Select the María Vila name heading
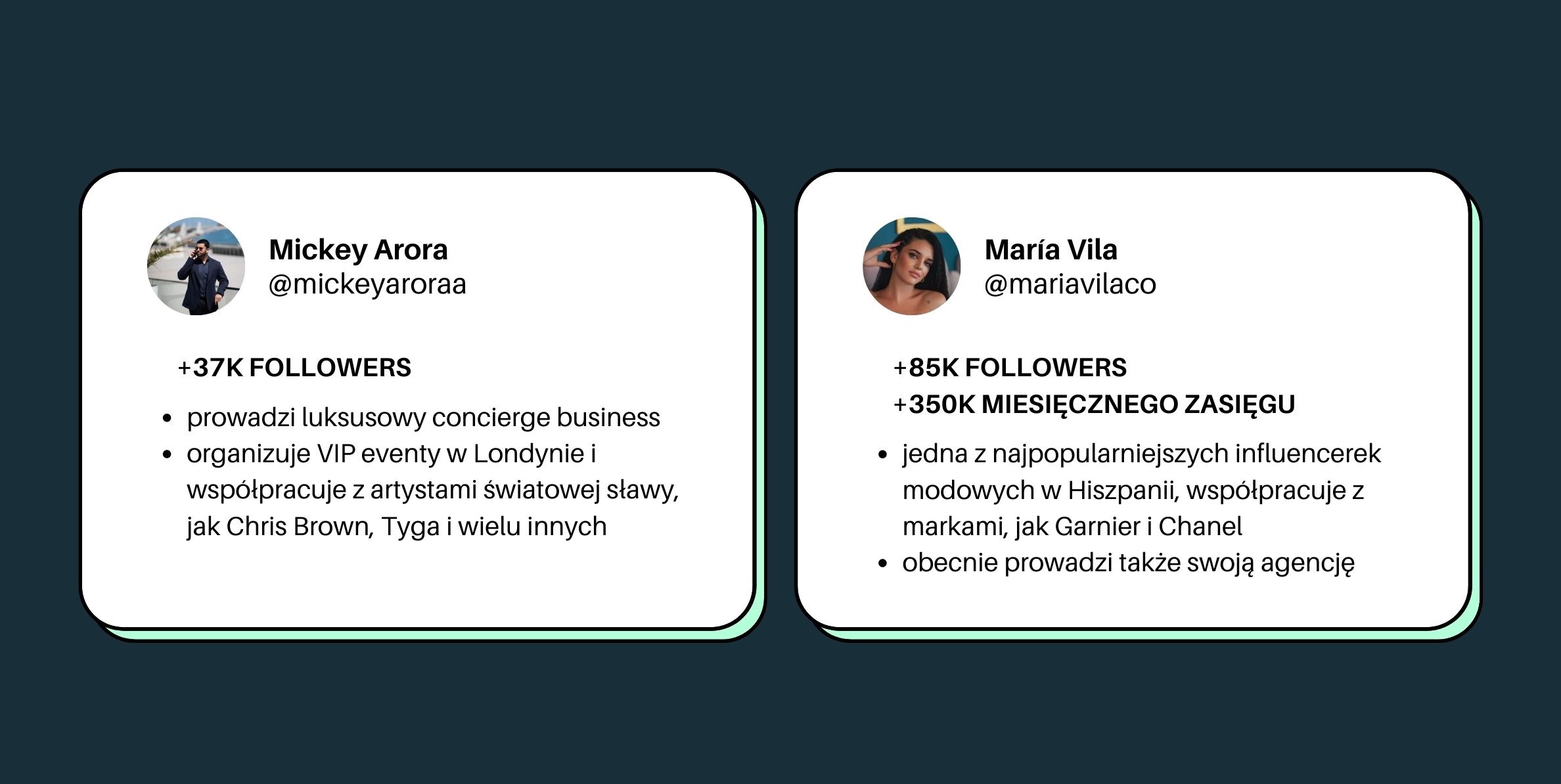Screen dimensions: 1561x784 1051,250
